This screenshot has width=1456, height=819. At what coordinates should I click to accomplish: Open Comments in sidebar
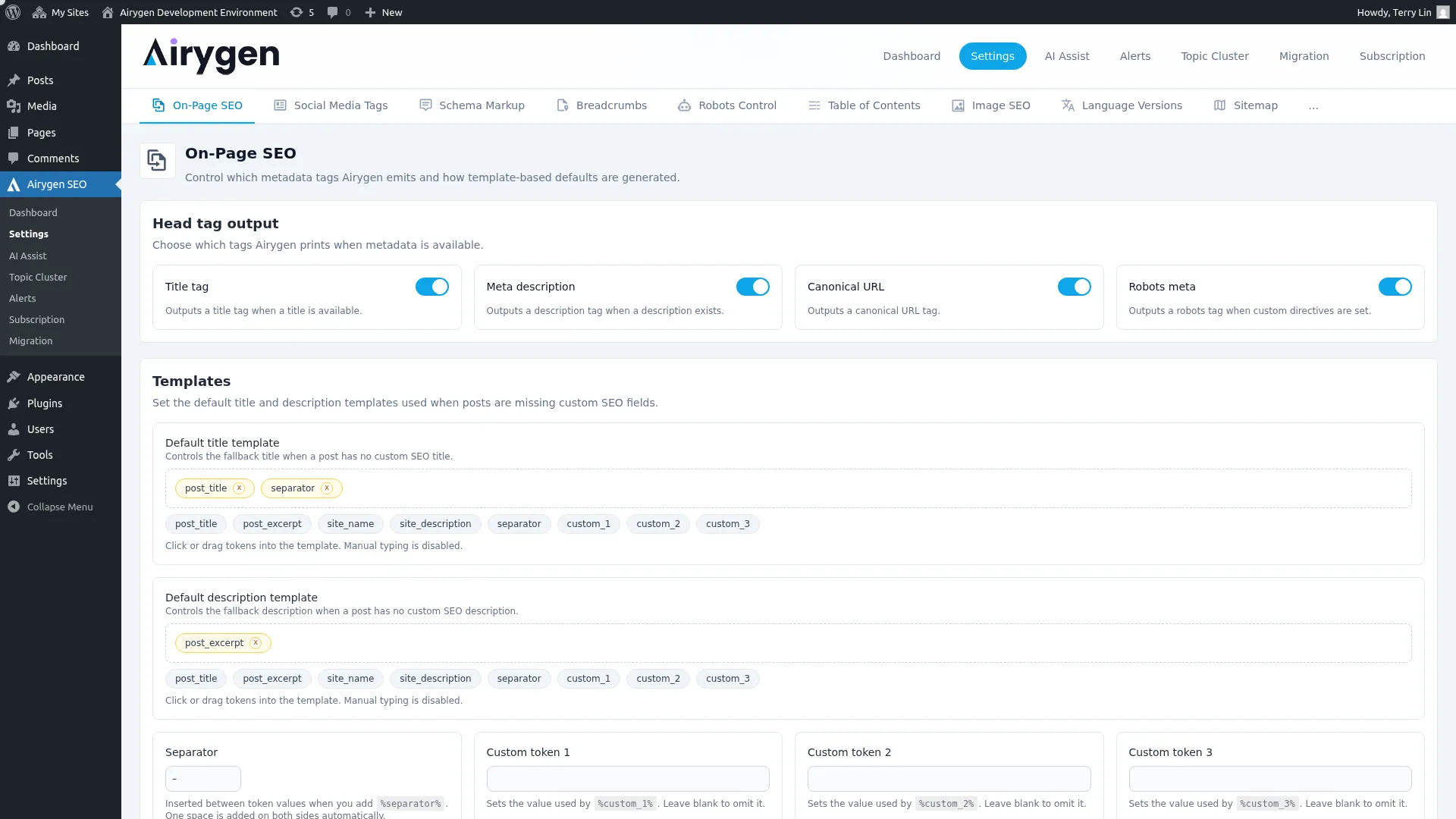tap(61, 158)
